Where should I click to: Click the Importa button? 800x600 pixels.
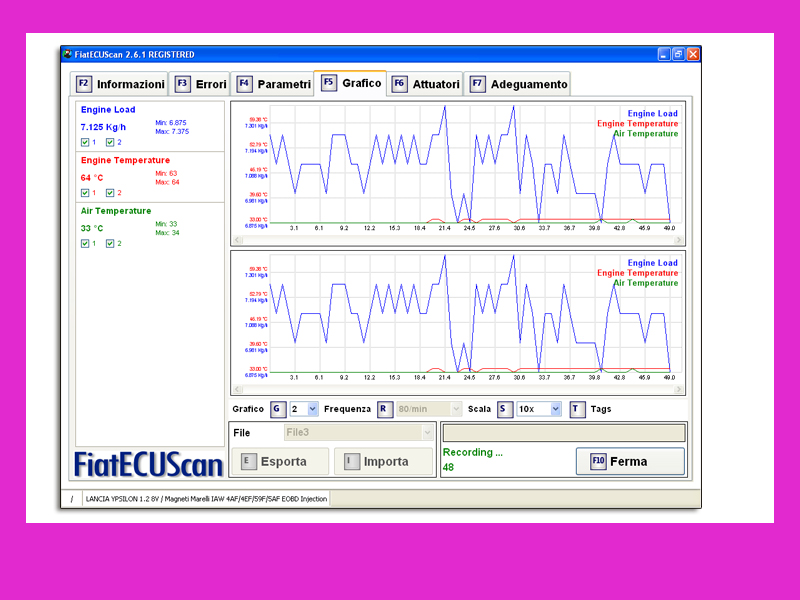385,462
